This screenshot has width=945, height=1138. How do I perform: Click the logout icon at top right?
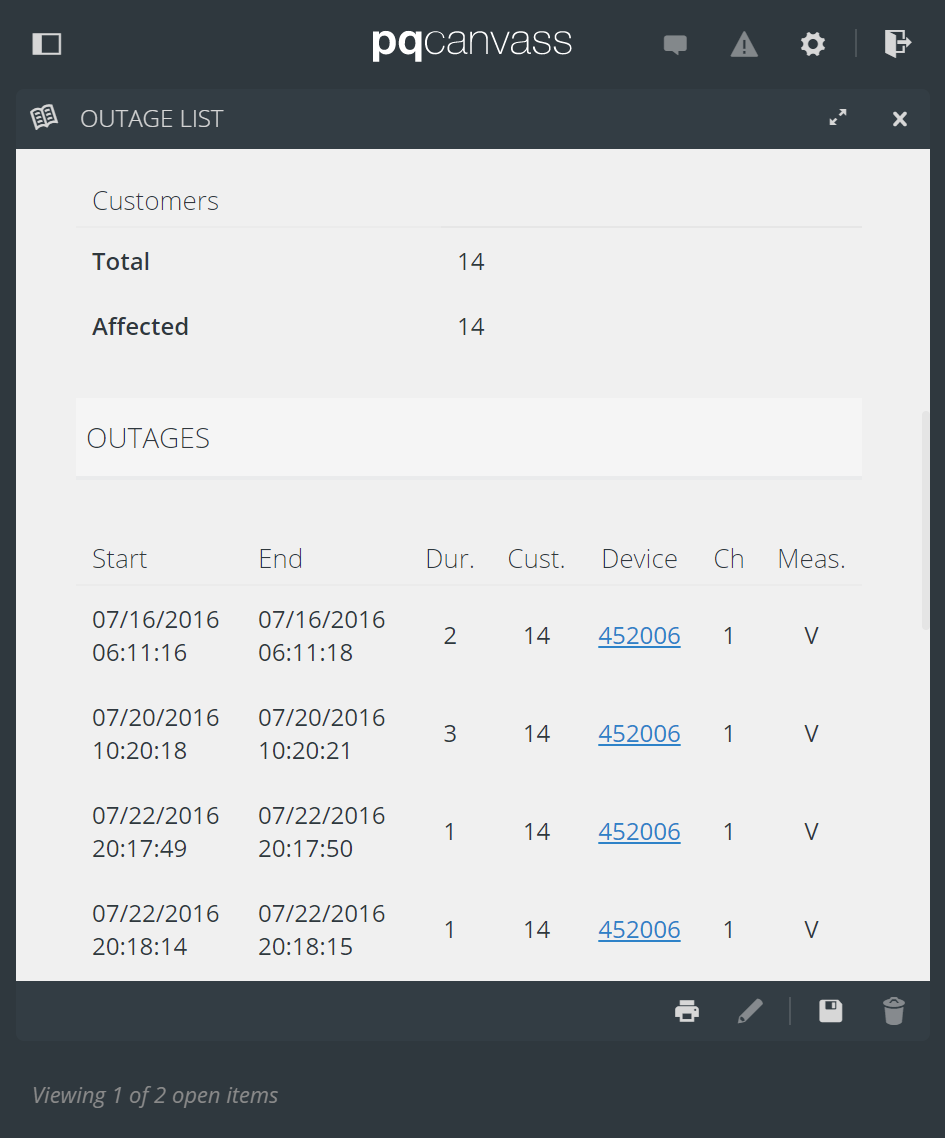point(897,44)
